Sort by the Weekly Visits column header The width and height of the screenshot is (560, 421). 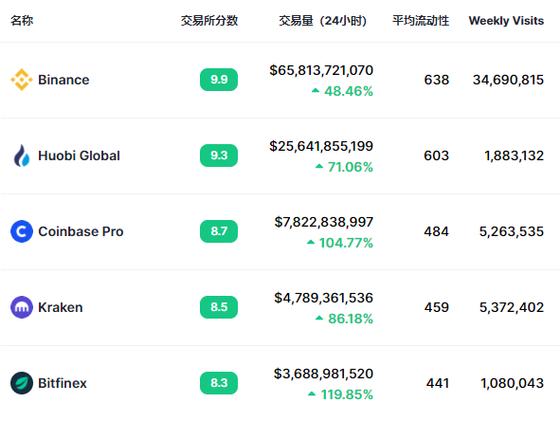506,20
